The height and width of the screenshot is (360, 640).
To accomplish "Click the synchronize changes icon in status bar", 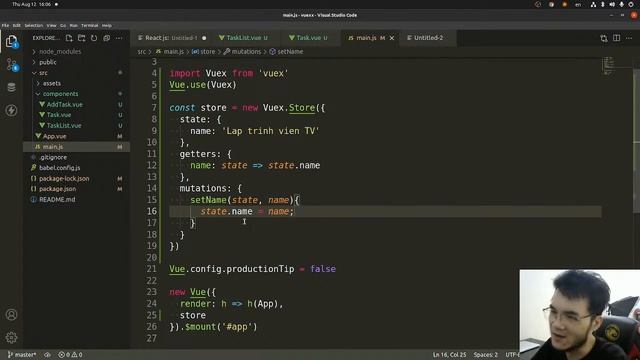I will pyautogui.click(x=47, y=355).
